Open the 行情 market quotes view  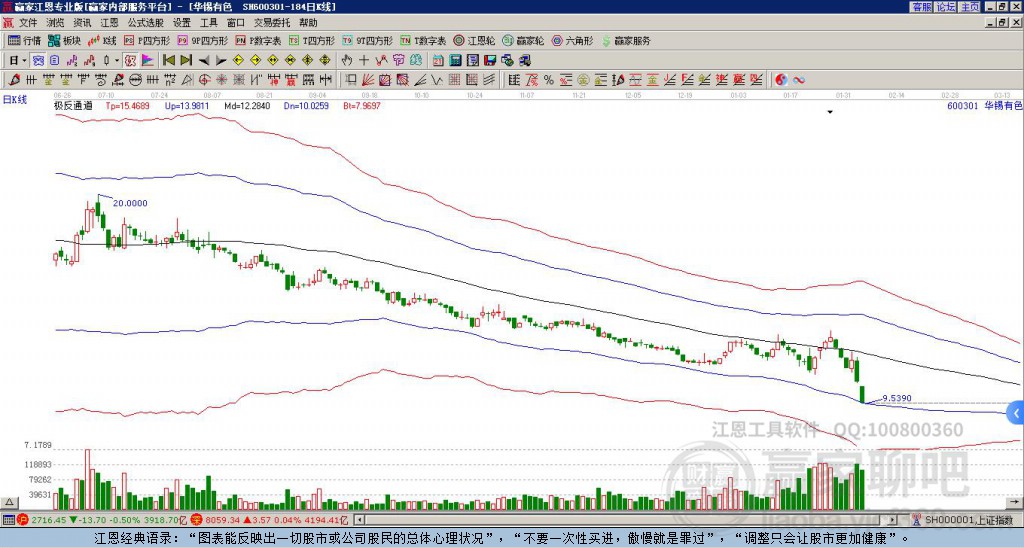24,40
